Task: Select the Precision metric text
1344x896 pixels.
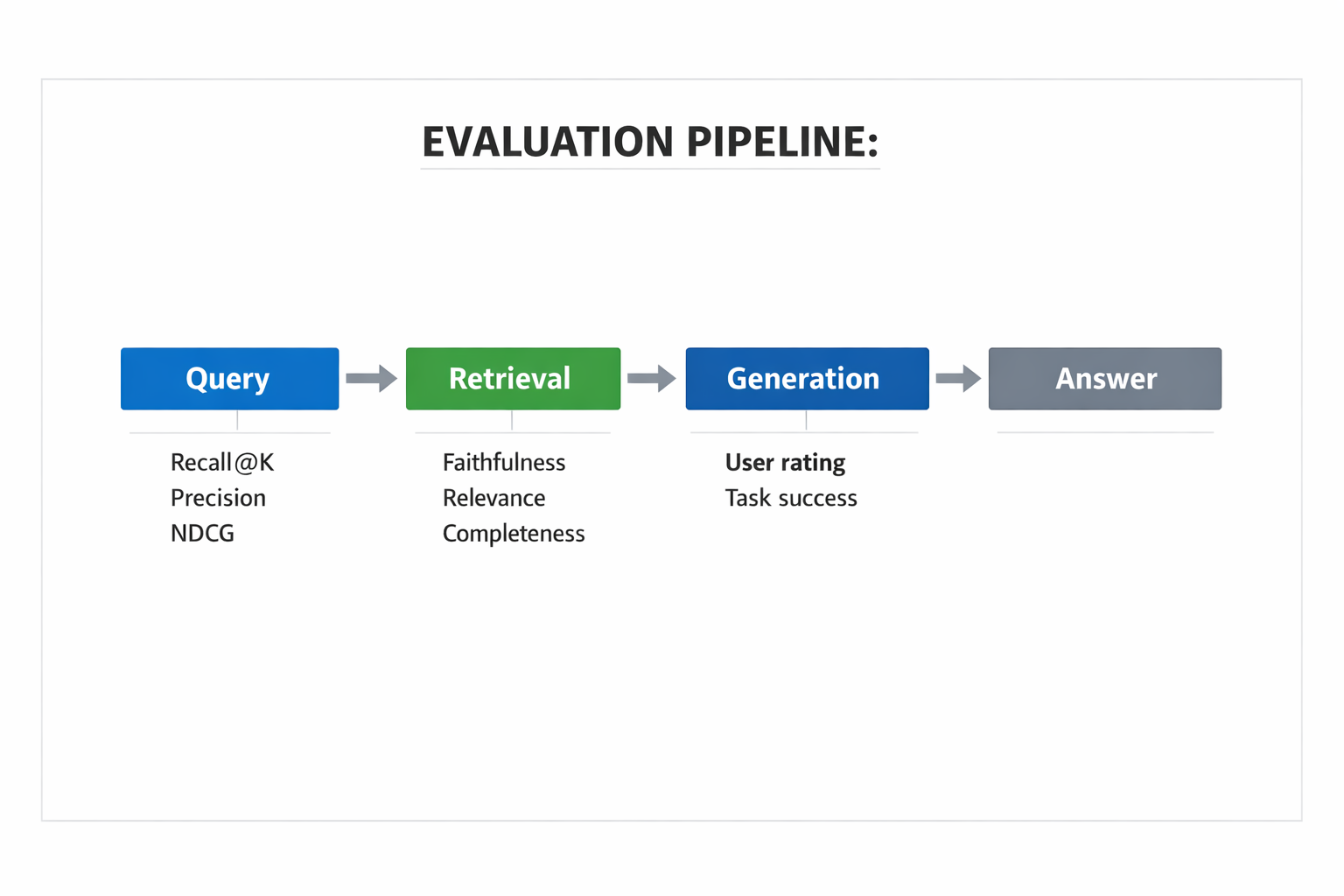Action: pyautogui.click(x=218, y=498)
